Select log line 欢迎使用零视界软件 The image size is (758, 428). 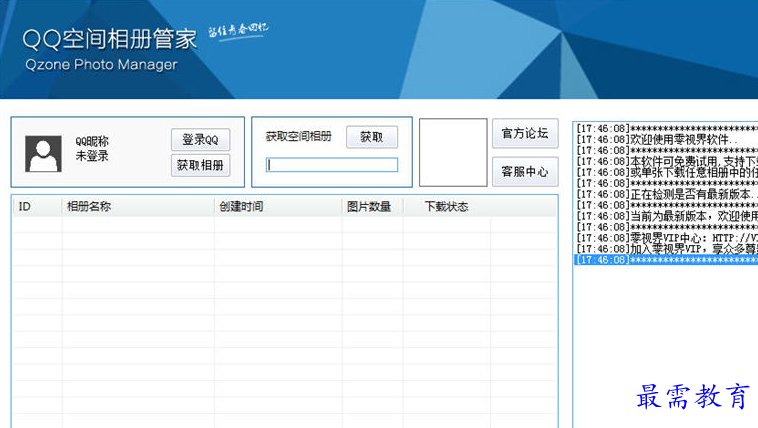point(666,139)
